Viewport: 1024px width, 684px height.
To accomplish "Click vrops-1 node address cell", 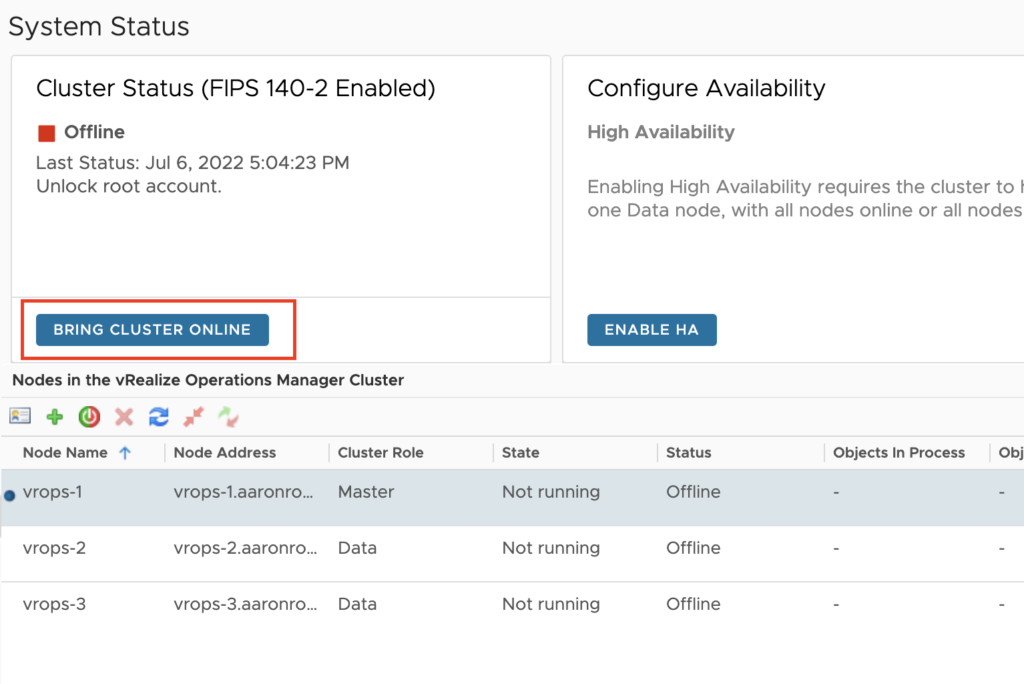I will pyautogui.click(x=243, y=492).
